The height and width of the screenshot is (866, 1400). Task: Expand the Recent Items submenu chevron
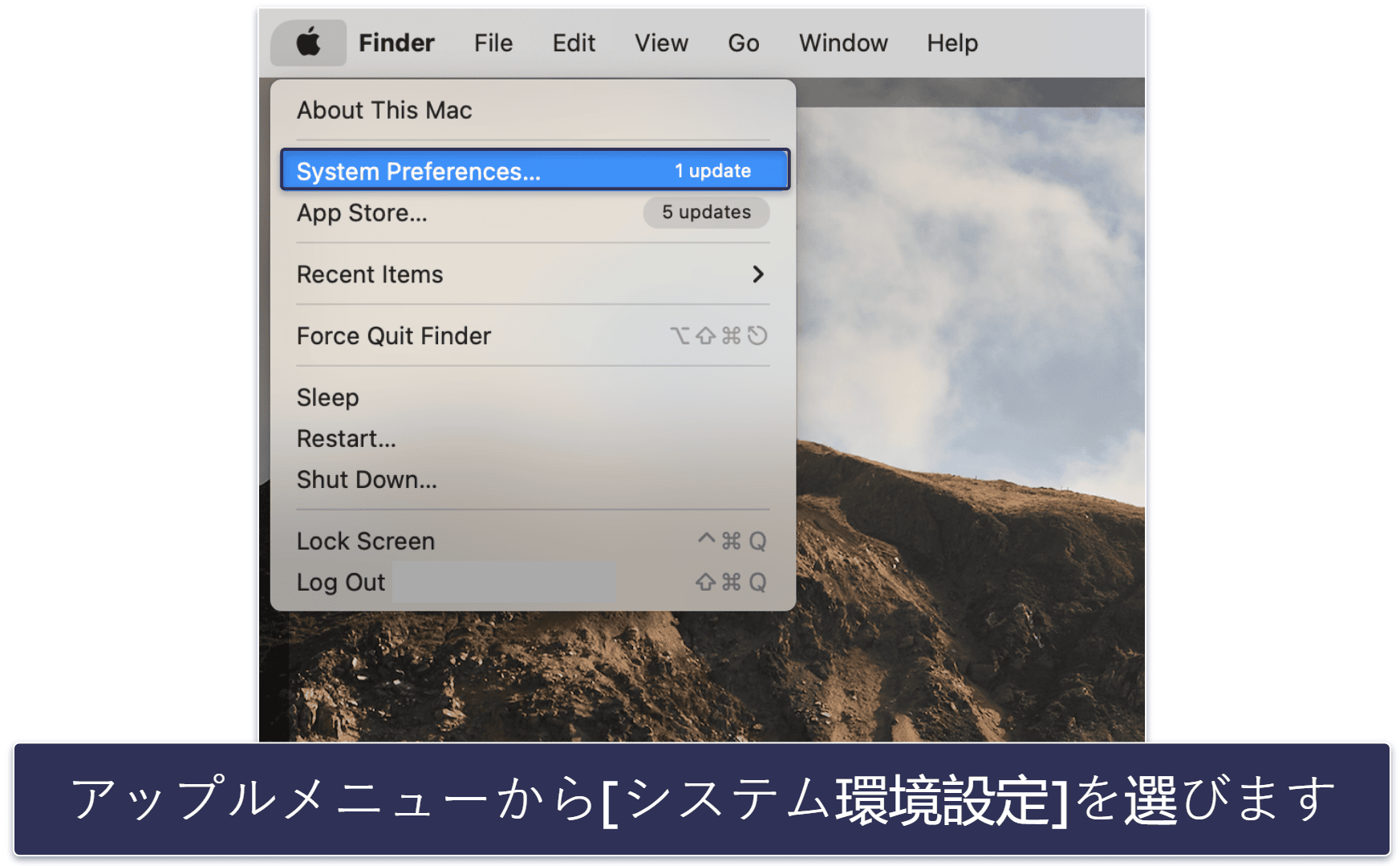(758, 274)
